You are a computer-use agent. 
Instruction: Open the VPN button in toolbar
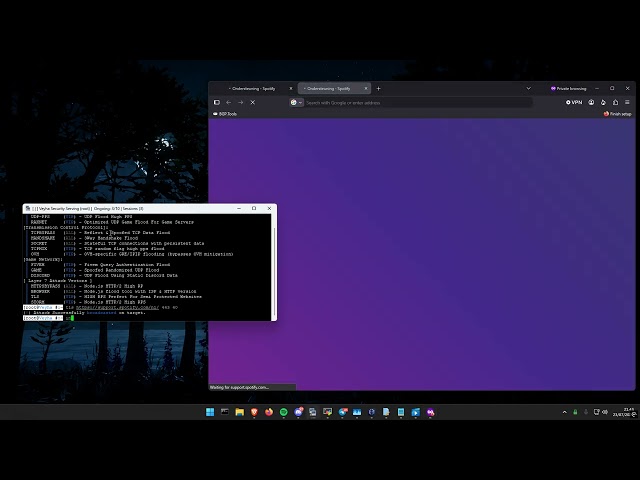574,102
